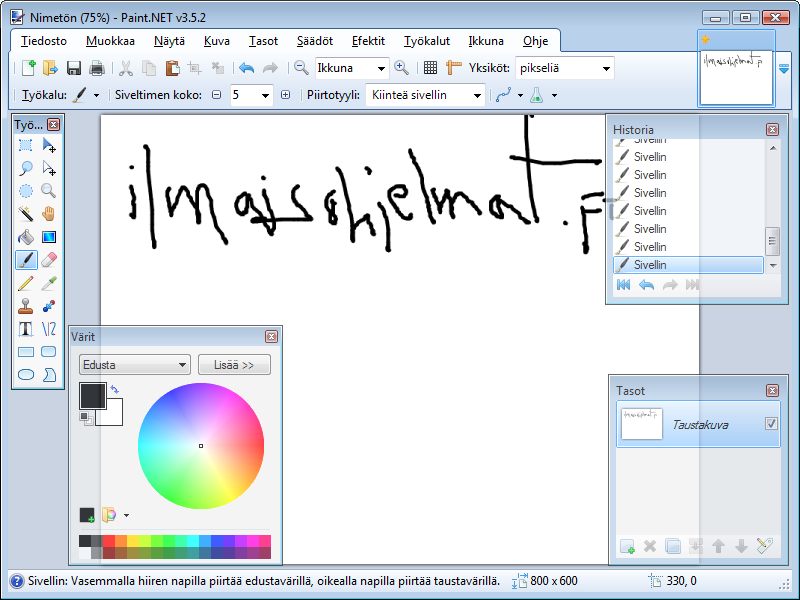
Task: Open the antialiasing mode dropdown arrow
Action: [x=520, y=95]
